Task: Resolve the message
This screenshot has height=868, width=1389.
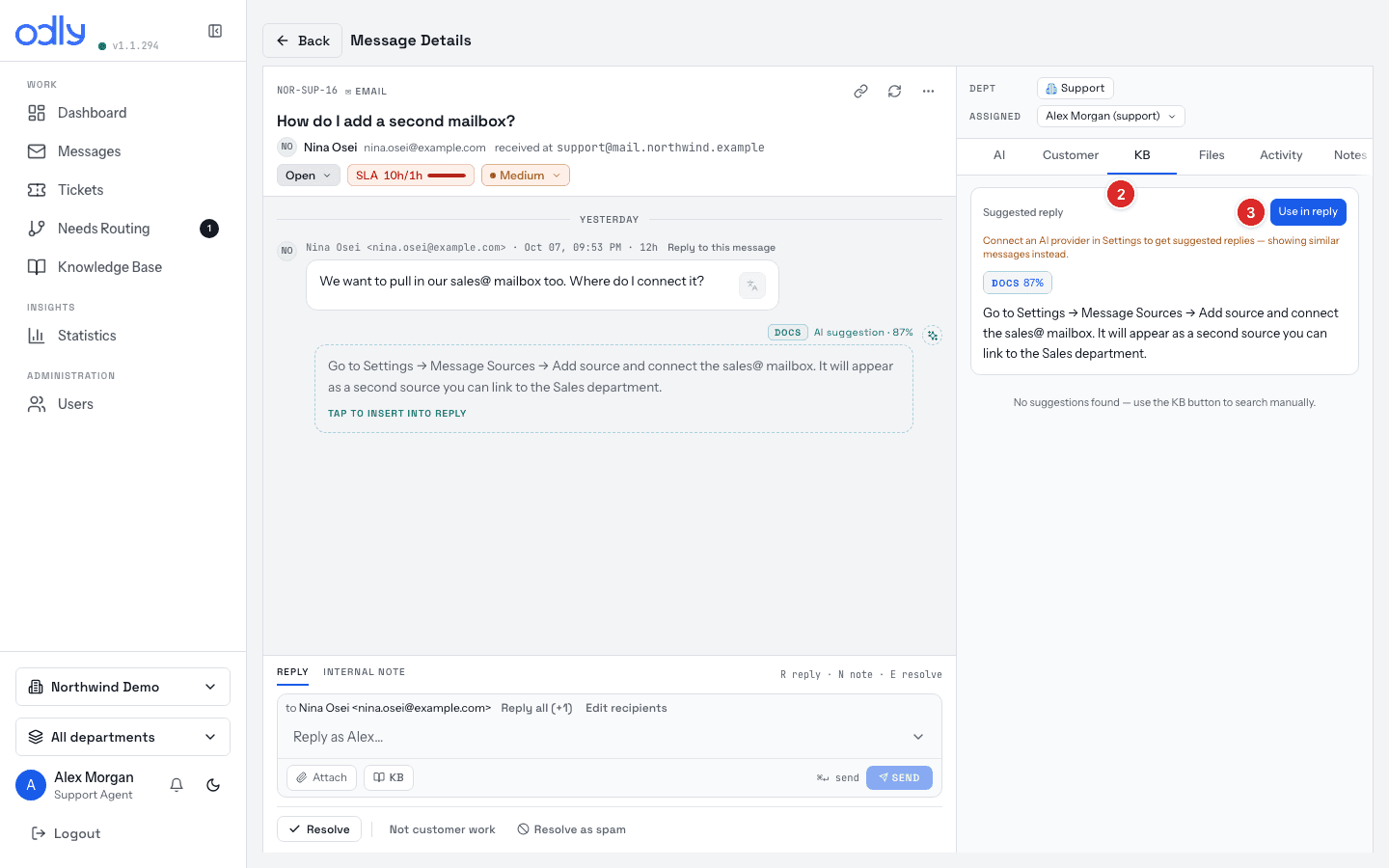Action: (319, 829)
